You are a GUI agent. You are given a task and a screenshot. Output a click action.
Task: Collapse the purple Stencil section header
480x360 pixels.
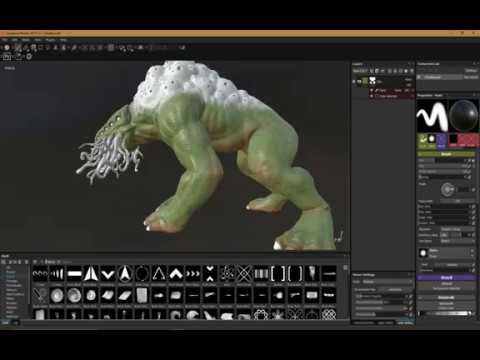pos(446,277)
